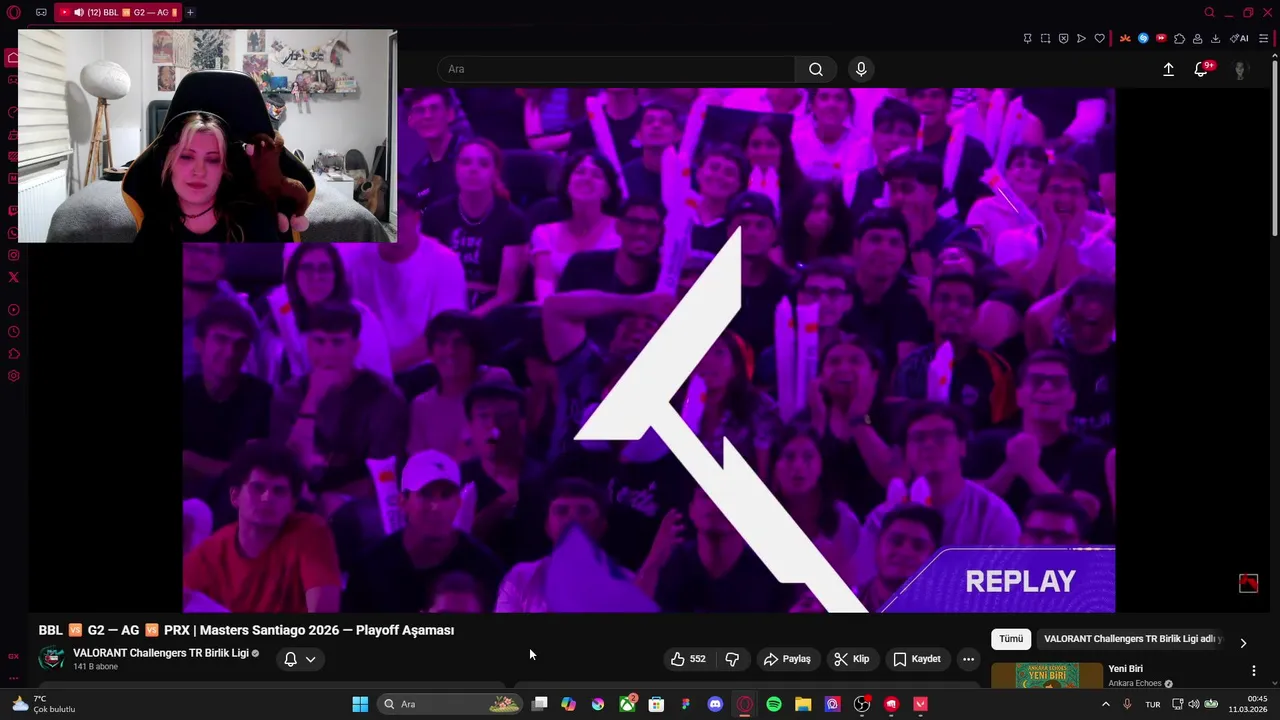Screen dimensions: 1280x720
Task: Open YouTube notifications bell
Action: 1203,69
